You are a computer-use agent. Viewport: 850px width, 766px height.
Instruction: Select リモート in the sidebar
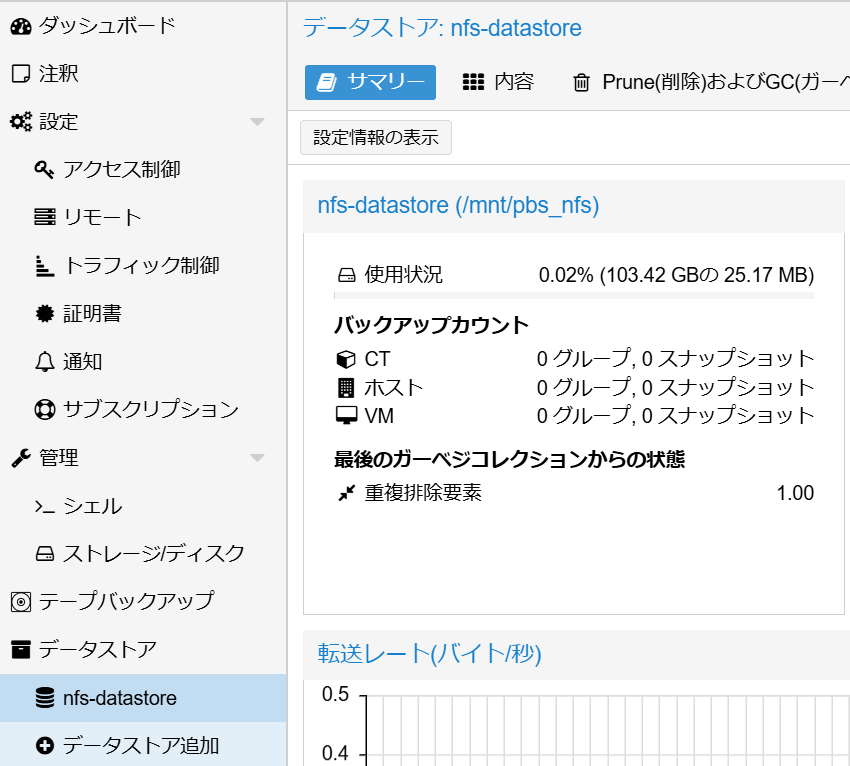coord(143,217)
